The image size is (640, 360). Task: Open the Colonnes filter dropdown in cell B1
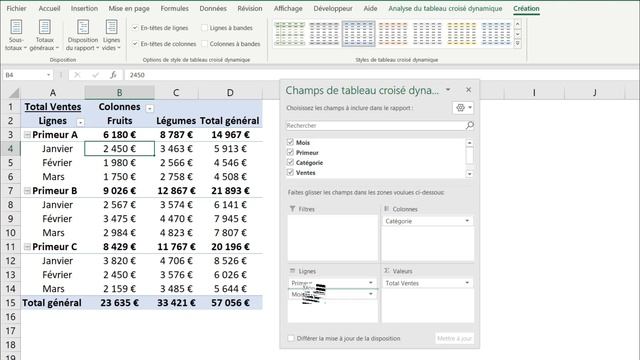click(x=150, y=108)
